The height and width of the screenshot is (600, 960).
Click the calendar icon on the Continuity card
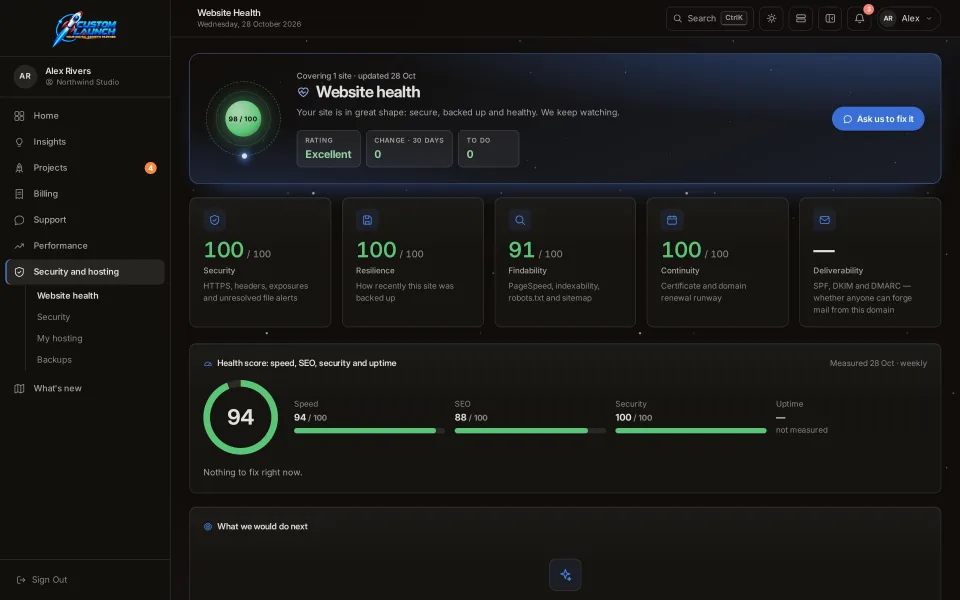point(672,220)
